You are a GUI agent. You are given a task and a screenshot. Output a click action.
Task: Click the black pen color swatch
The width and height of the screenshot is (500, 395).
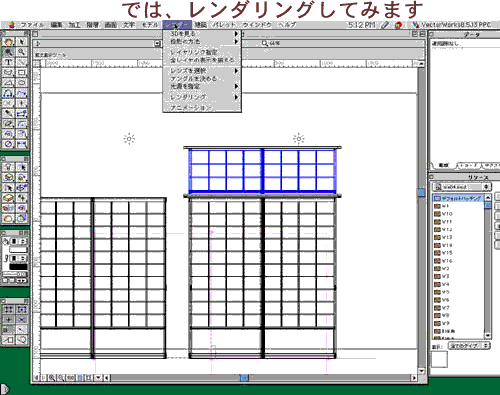tap(18, 267)
